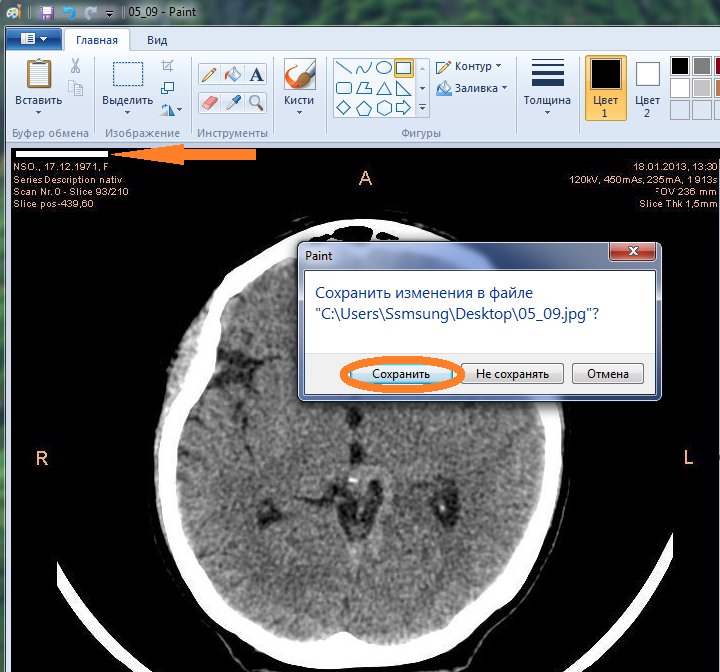Image resolution: width=720 pixels, height=672 pixels.
Task: Open the Контур outline dropdown
Action: [x=468, y=67]
